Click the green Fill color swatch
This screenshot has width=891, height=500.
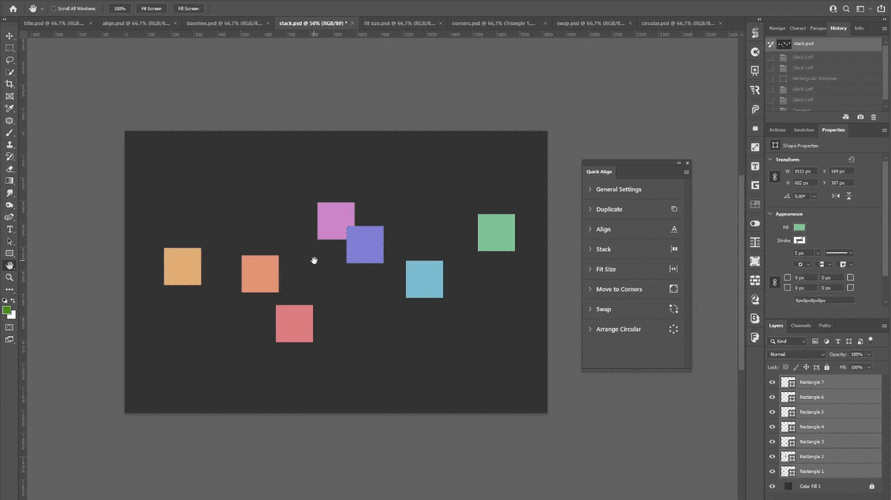[799, 228]
